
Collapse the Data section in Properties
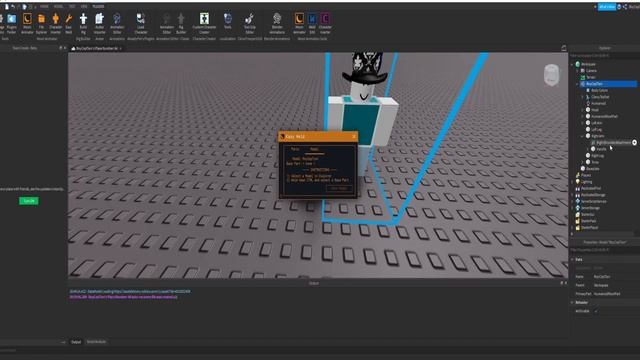pyautogui.click(x=572, y=259)
